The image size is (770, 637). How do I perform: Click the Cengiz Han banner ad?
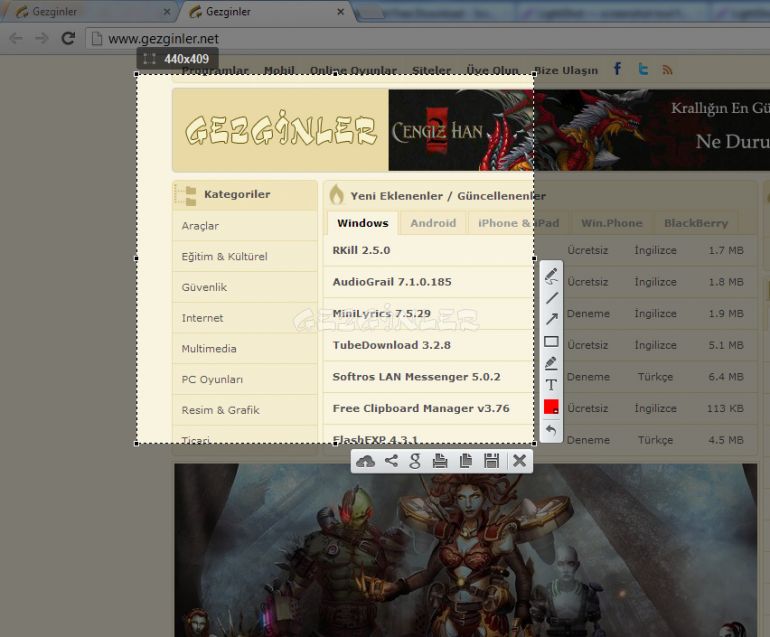point(579,130)
